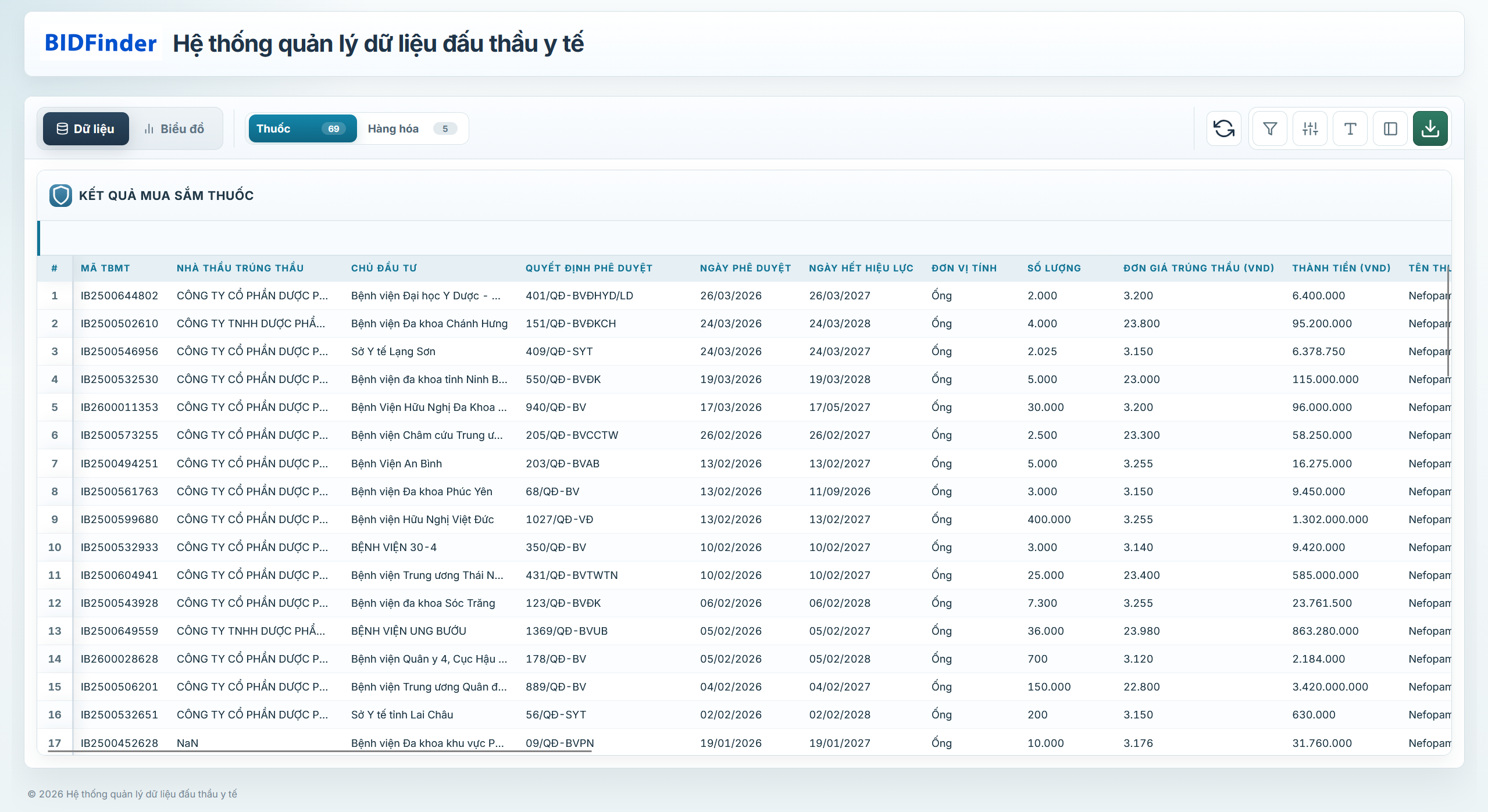
Task: Open column settings with the sliders icon
Action: point(1310,128)
